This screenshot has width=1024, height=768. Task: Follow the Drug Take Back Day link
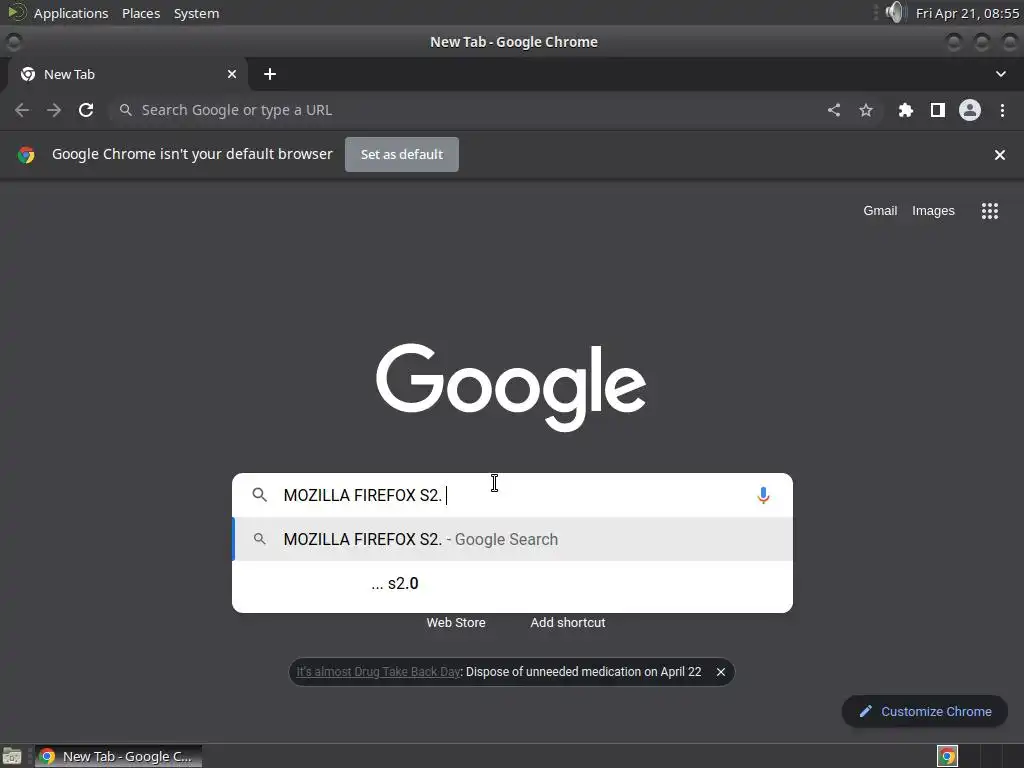coord(378,672)
